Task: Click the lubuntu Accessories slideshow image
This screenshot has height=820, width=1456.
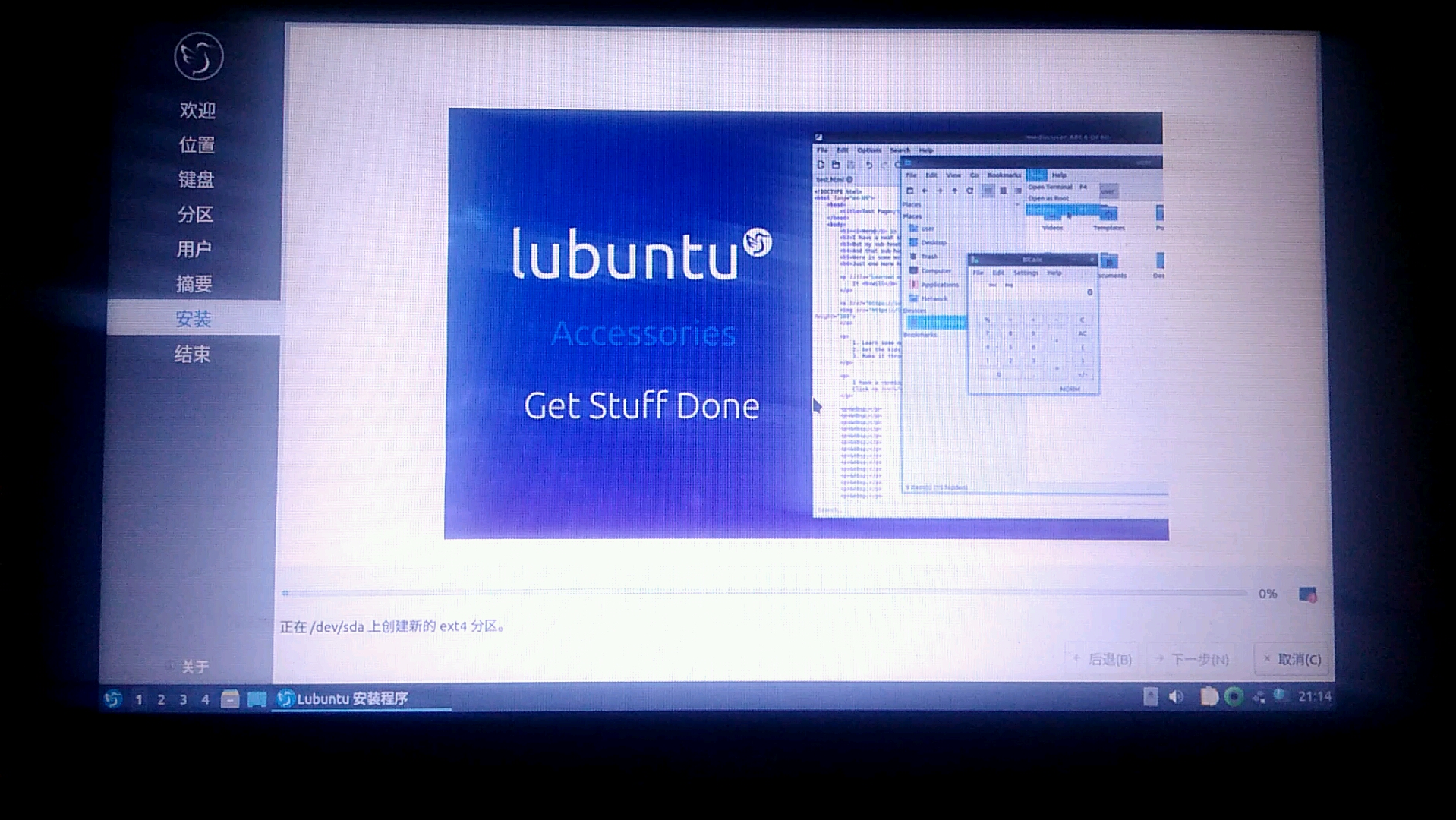Action: pos(806,325)
